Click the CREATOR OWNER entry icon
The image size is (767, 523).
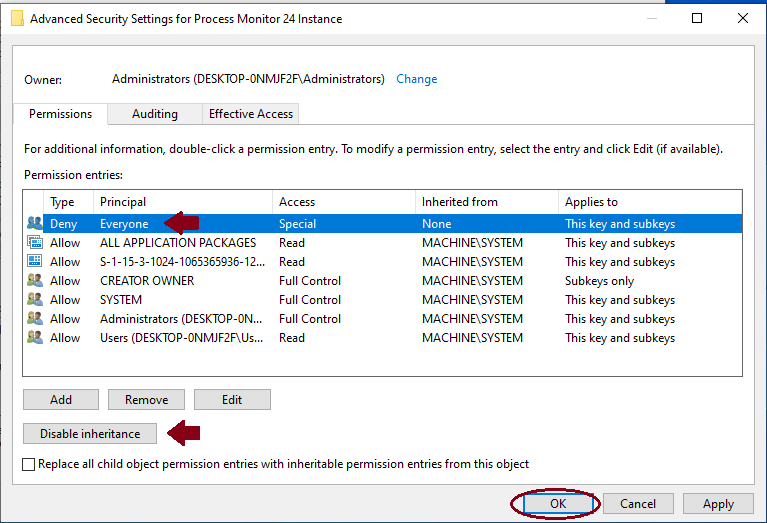click(x=35, y=281)
